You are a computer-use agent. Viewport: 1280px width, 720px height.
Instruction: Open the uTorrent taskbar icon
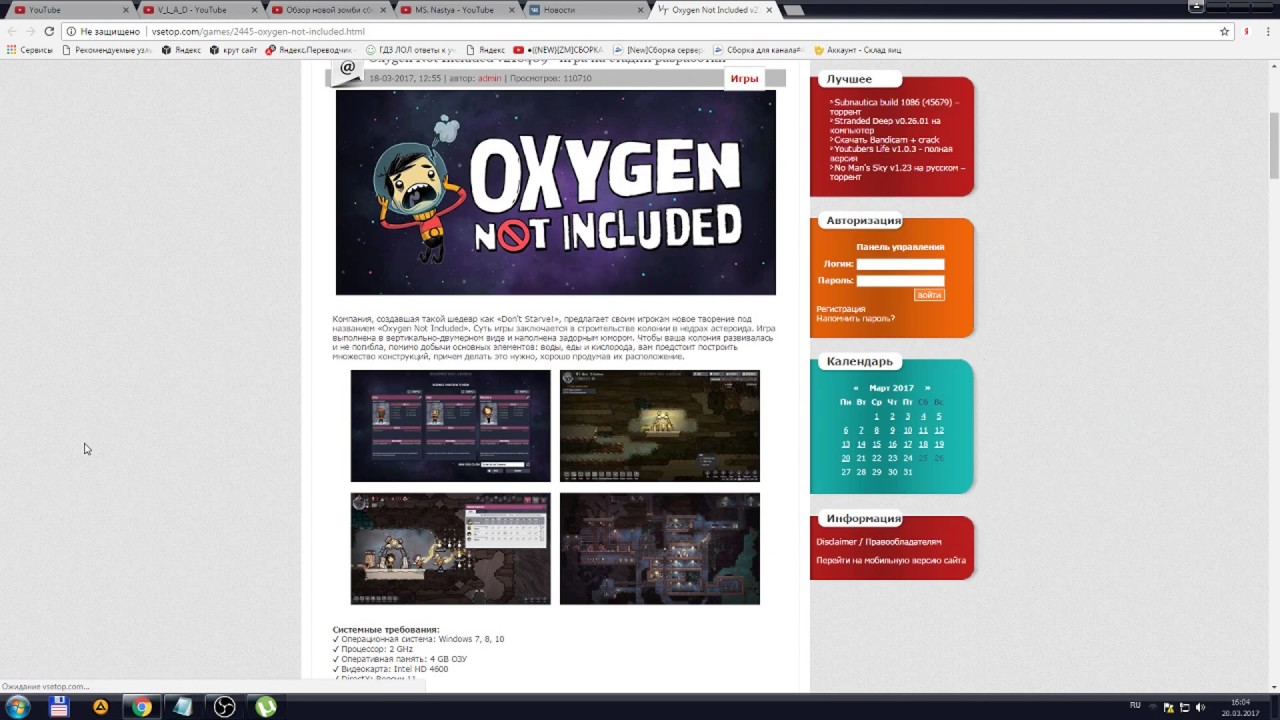click(x=266, y=707)
